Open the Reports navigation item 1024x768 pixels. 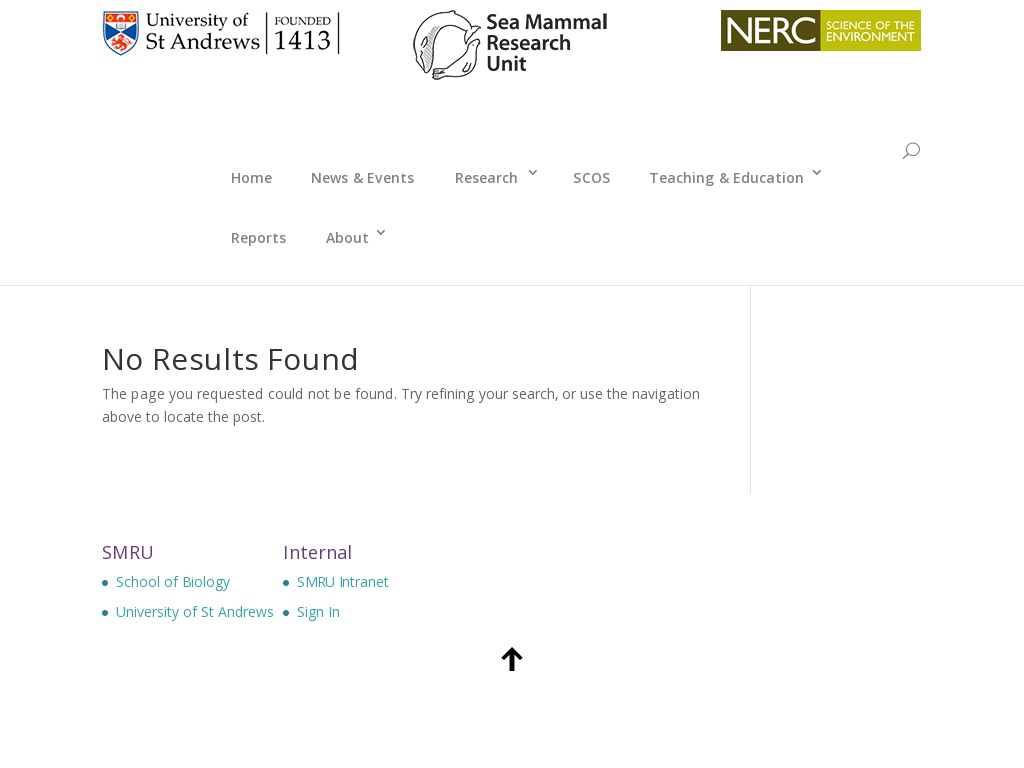(x=258, y=238)
